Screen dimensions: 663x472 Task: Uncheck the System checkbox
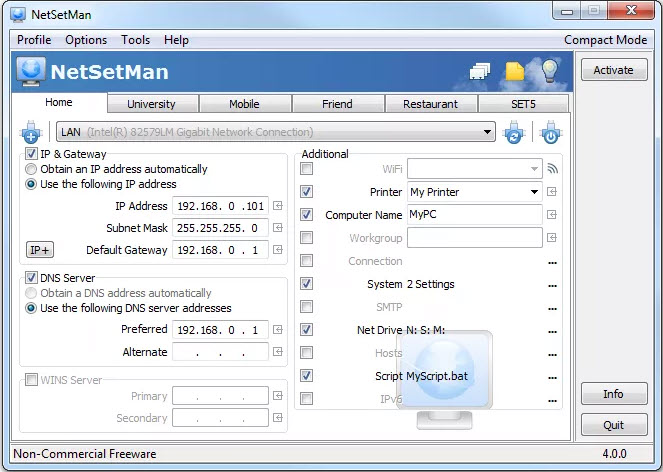(307, 283)
